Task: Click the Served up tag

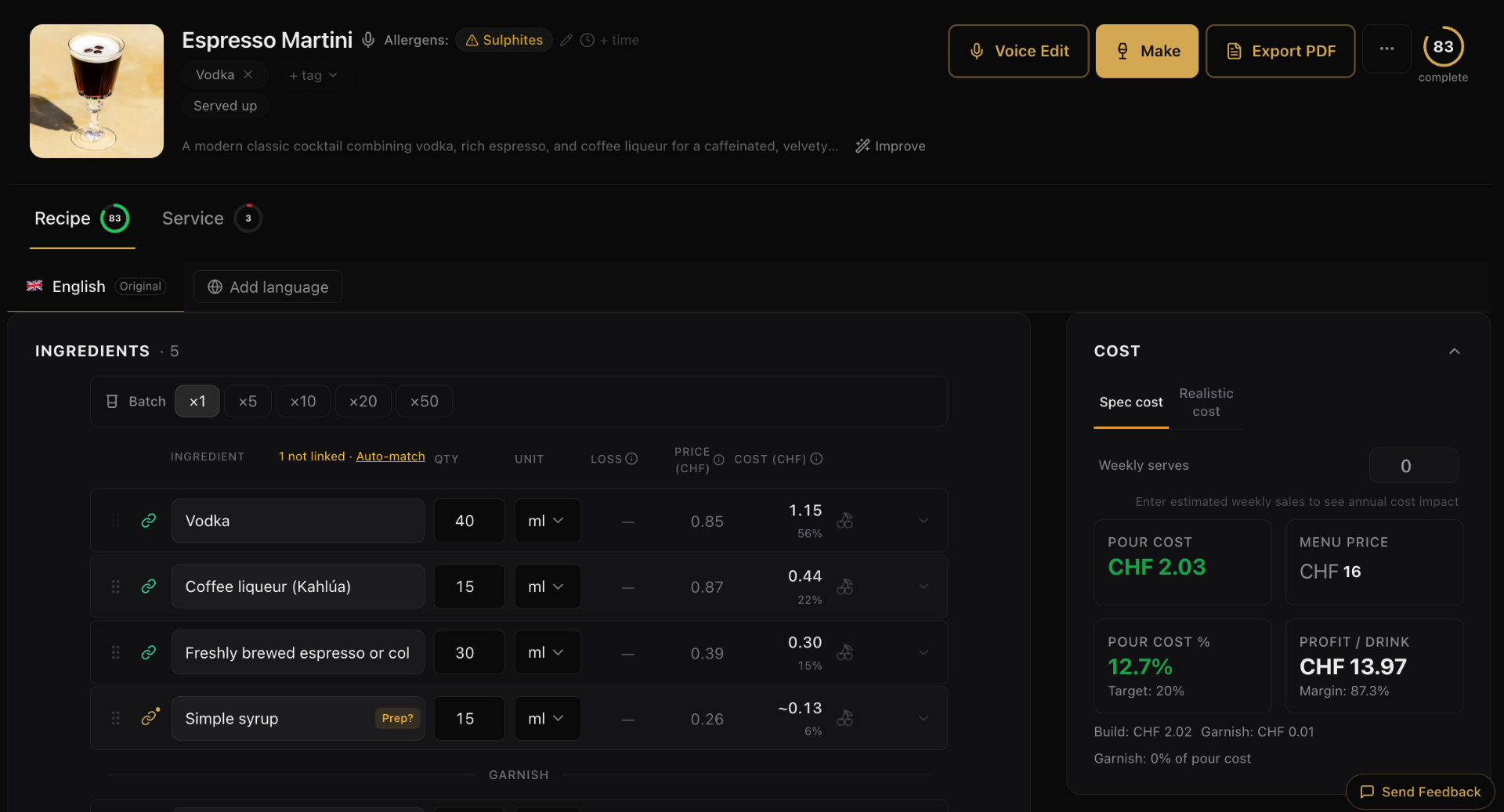Action: pos(225,106)
